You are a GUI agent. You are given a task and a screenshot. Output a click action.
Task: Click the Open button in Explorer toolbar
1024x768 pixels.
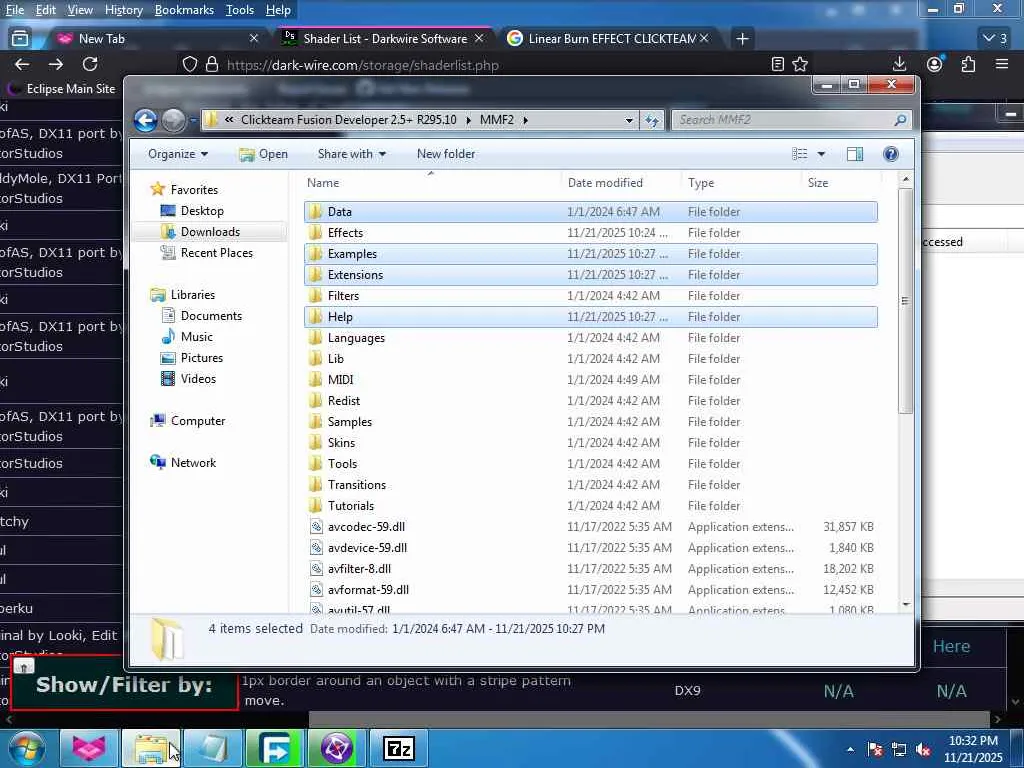pyautogui.click(x=263, y=154)
